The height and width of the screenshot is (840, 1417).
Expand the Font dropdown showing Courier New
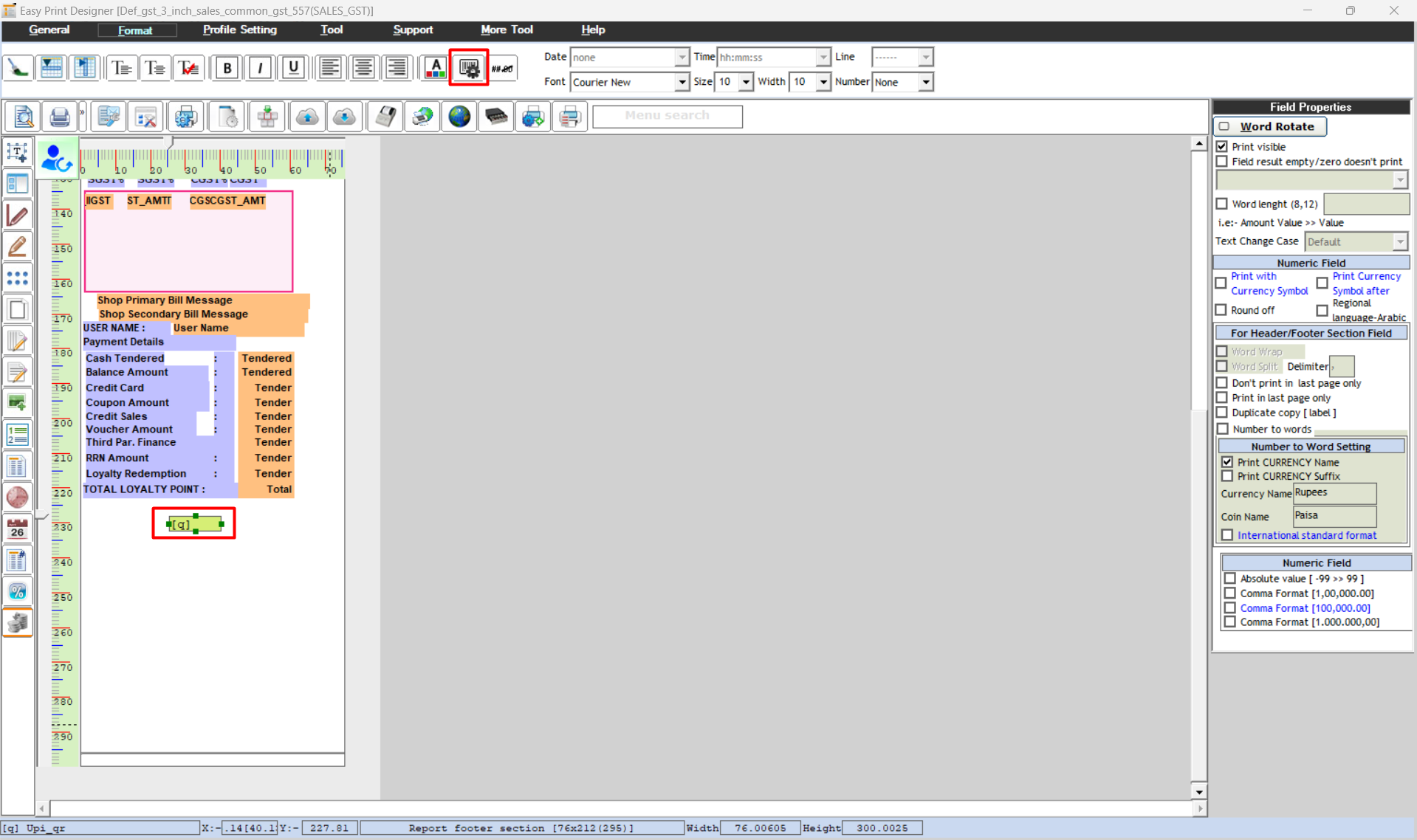[682, 82]
